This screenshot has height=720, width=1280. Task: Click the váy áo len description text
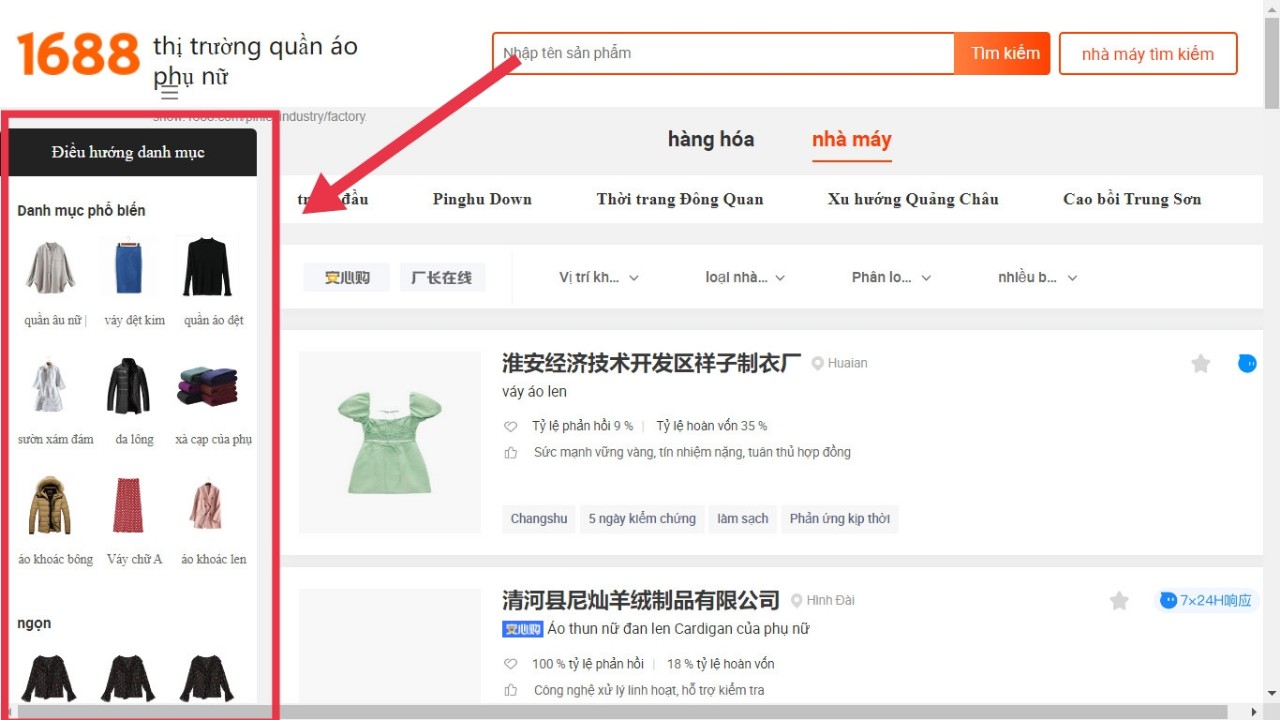[534, 391]
